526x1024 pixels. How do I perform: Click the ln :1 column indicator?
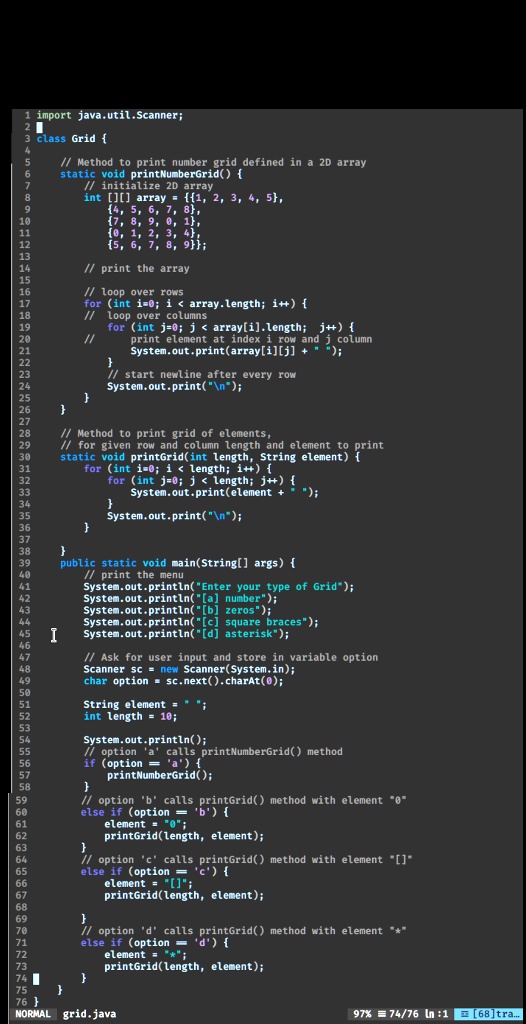click(x=436, y=1014)
